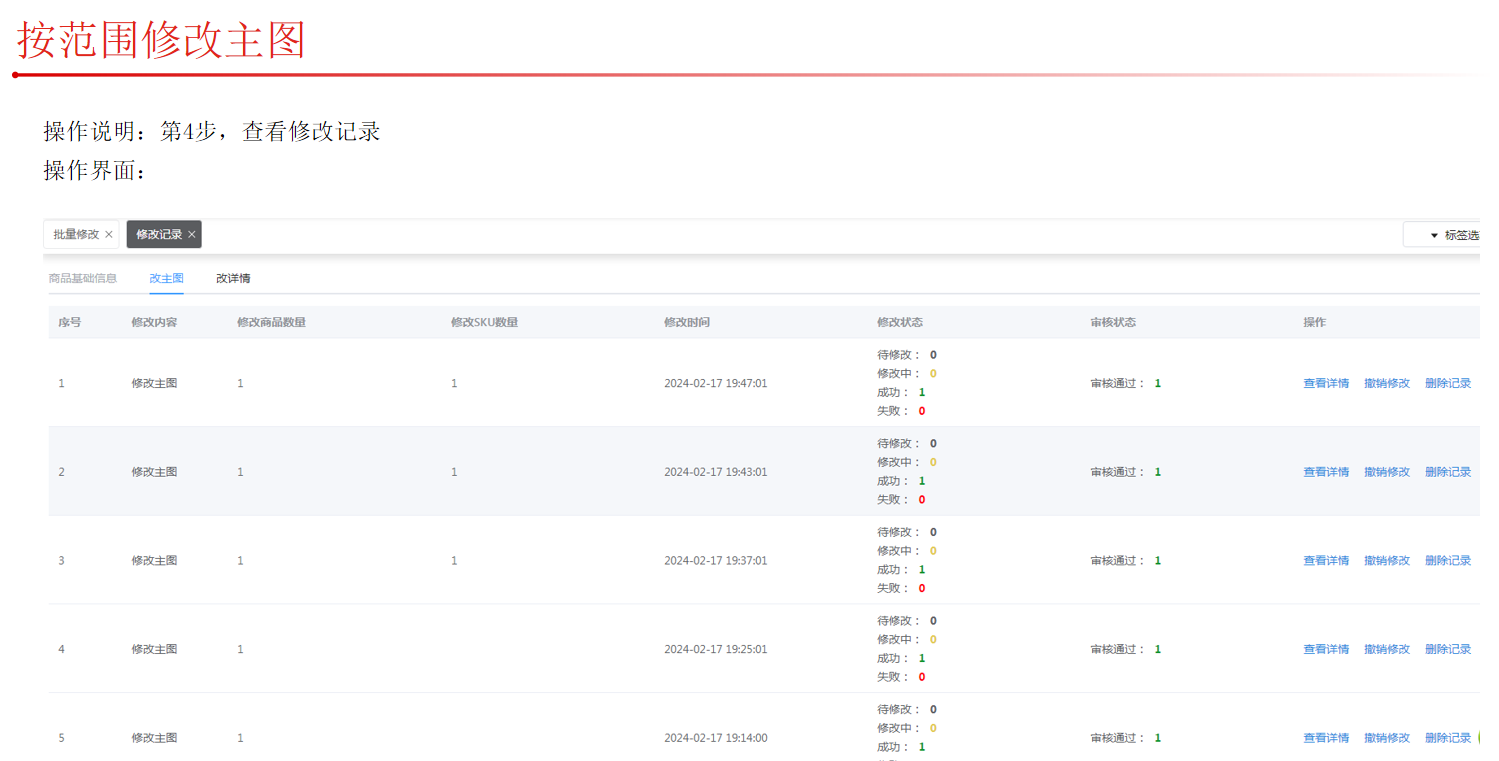Select the 修改记录 page tab

[158, 234]
